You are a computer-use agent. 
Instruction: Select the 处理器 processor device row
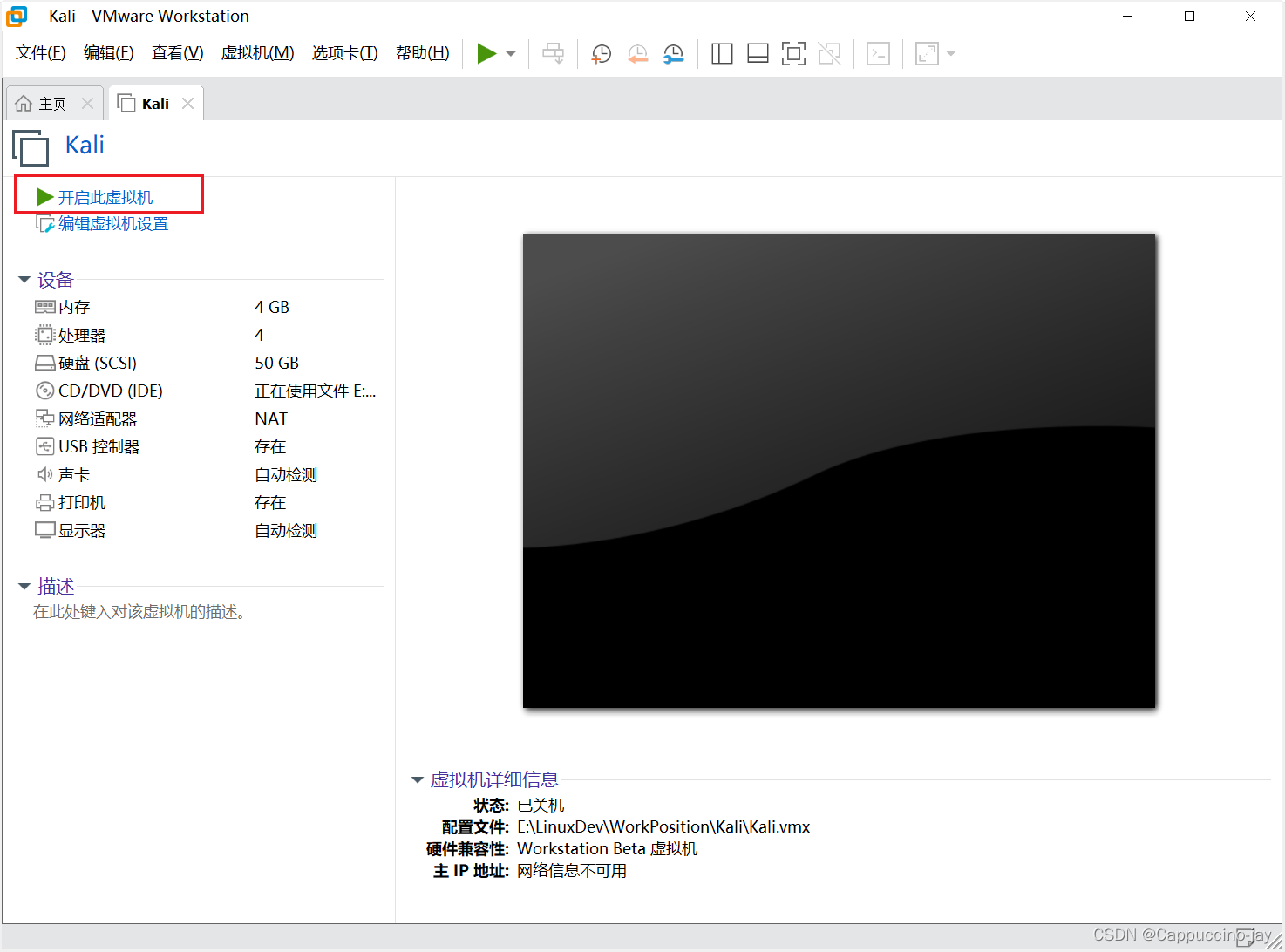206,335
